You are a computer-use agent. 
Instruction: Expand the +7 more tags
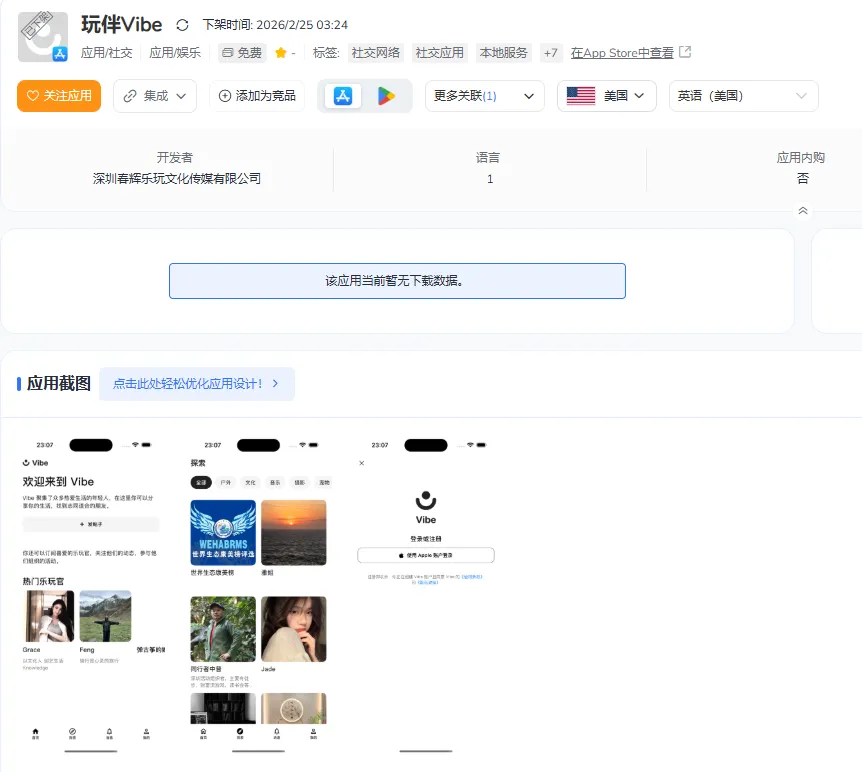(x=550, y=53)
